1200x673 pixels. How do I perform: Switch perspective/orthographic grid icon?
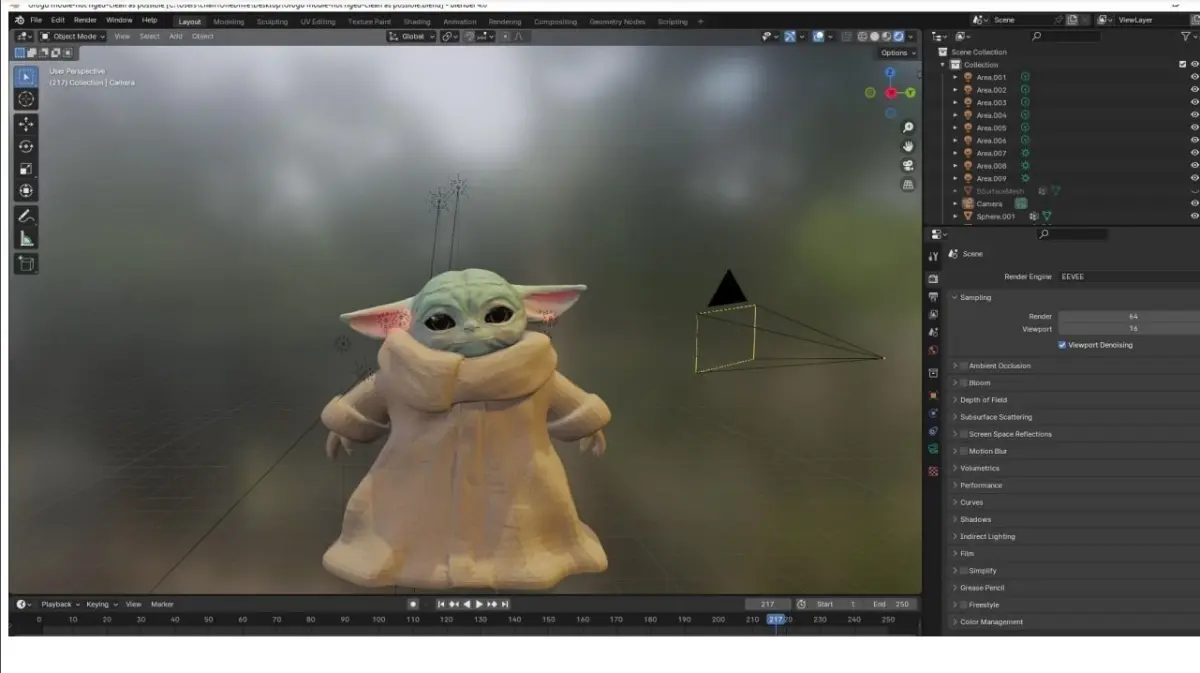(908, 184)
